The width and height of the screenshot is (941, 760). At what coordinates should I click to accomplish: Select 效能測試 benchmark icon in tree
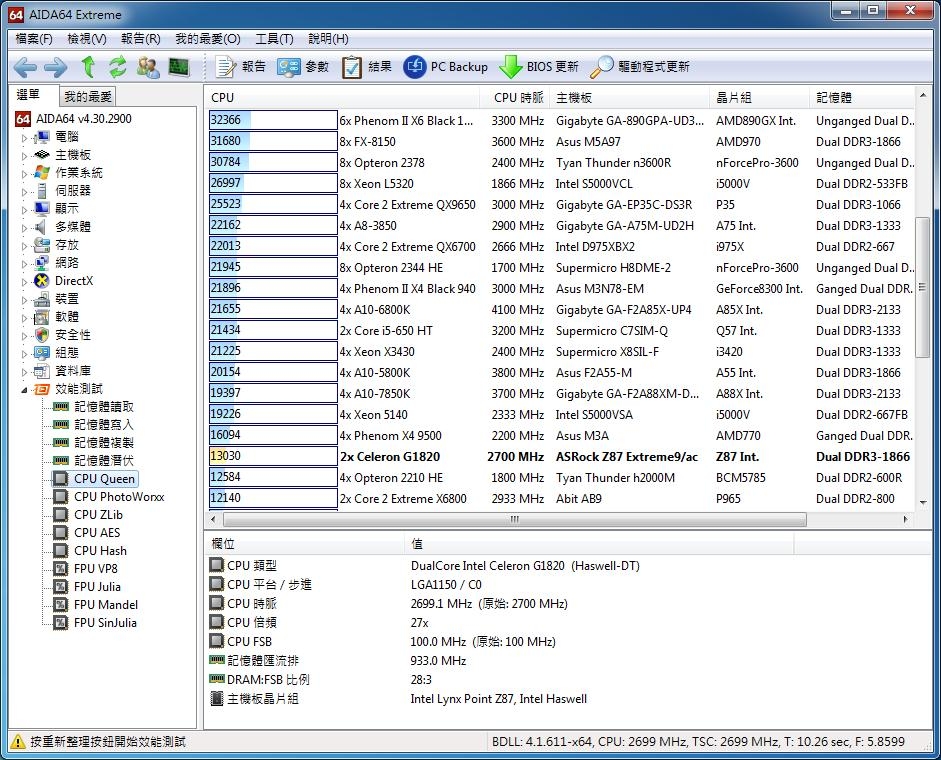(x=41, y=389)
